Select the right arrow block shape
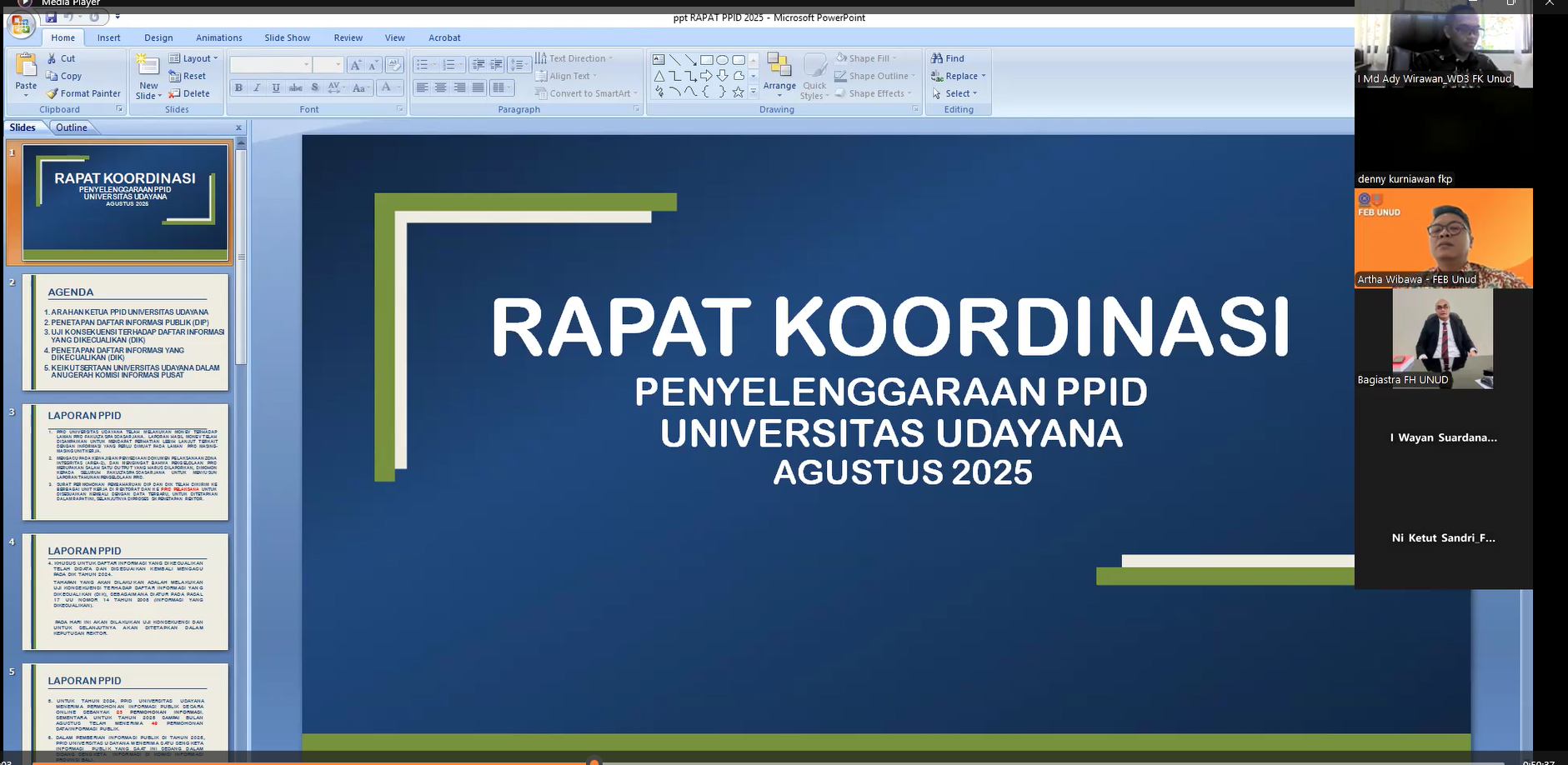Screen dimensions: 1568x765 click(x=706, y=76)
